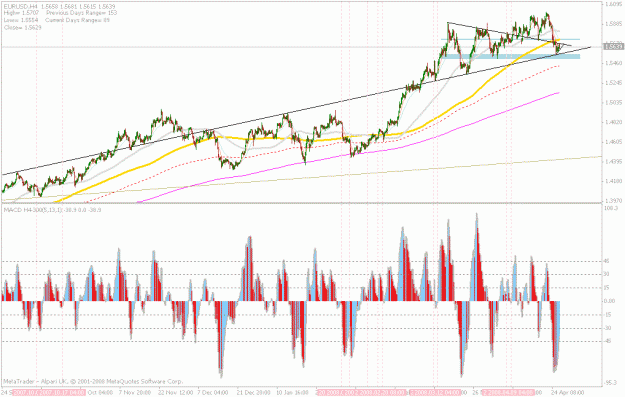
Task: Click the 1.5885 price axis label
Action: pos(613,24)
